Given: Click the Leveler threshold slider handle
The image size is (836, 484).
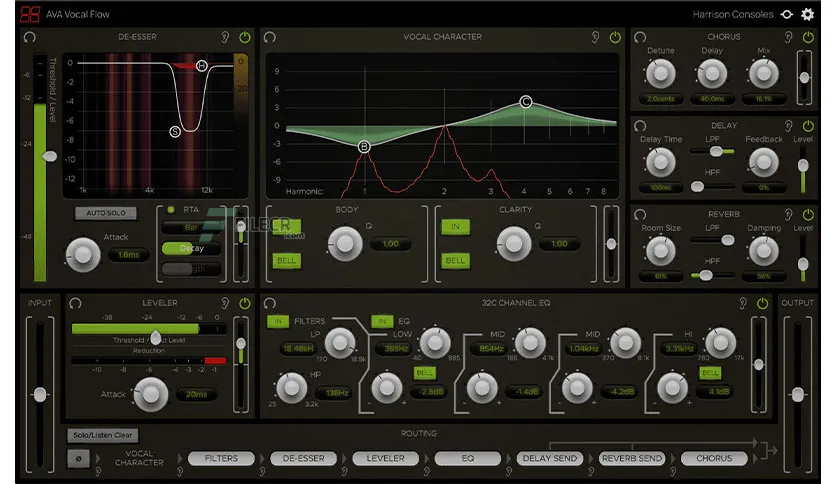Looking at the screenshot, I should (x=156, y=336).
